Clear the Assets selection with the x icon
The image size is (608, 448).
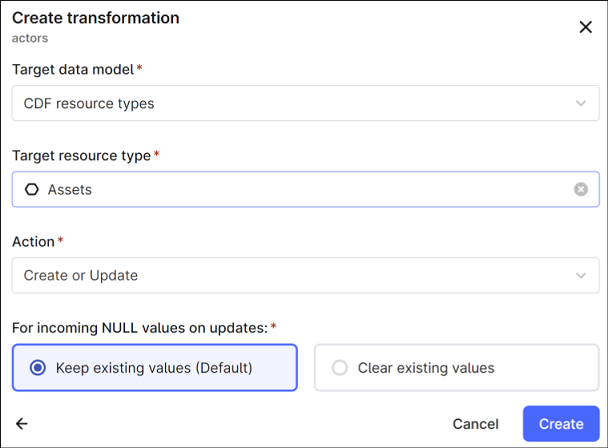point(581,189)
